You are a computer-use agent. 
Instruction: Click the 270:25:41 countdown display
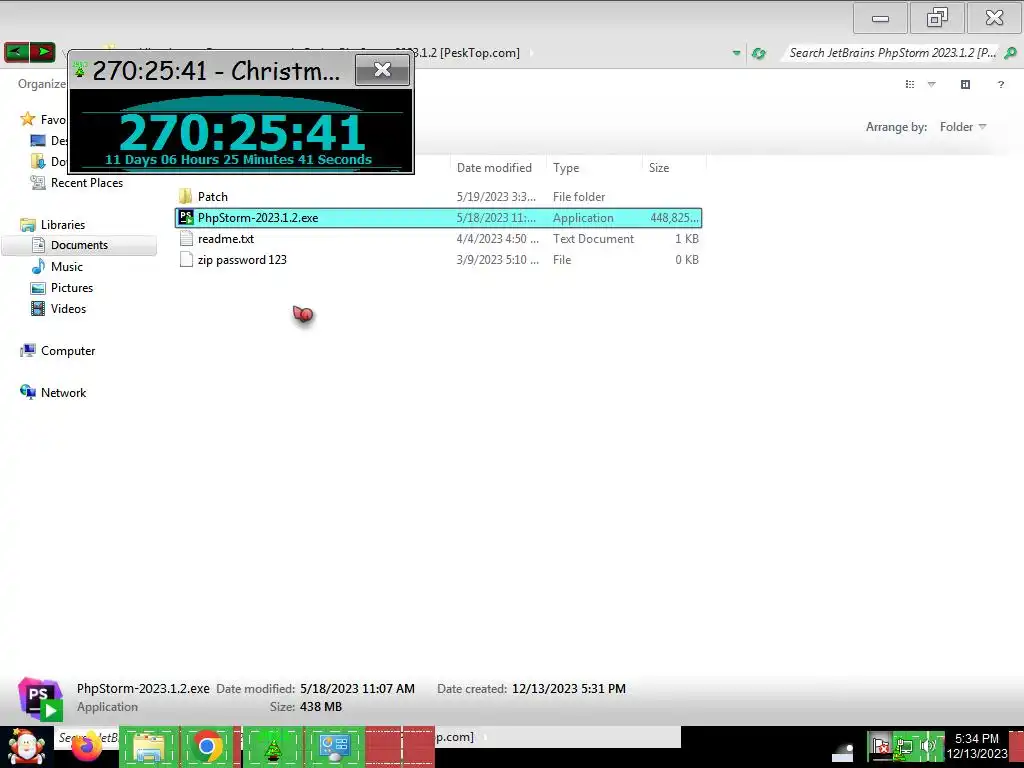242,133
